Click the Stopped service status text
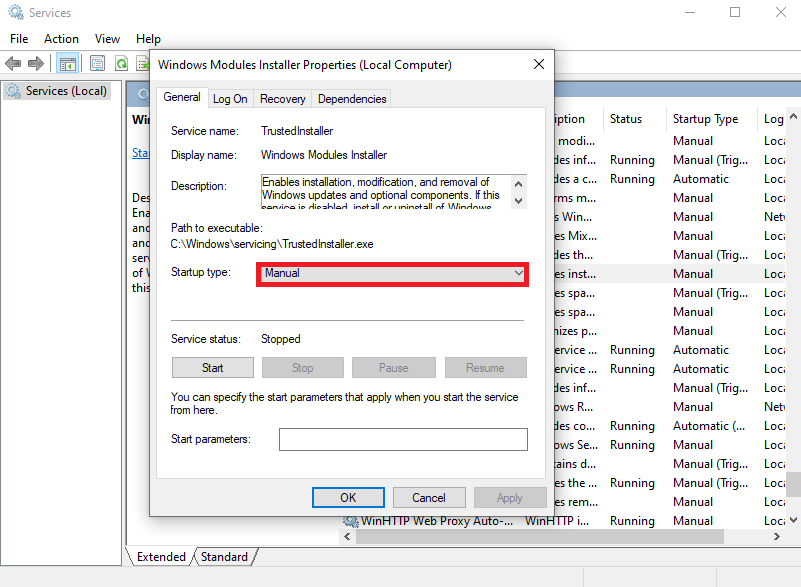Viewport: 801px width, 587px height. [280, 339]
